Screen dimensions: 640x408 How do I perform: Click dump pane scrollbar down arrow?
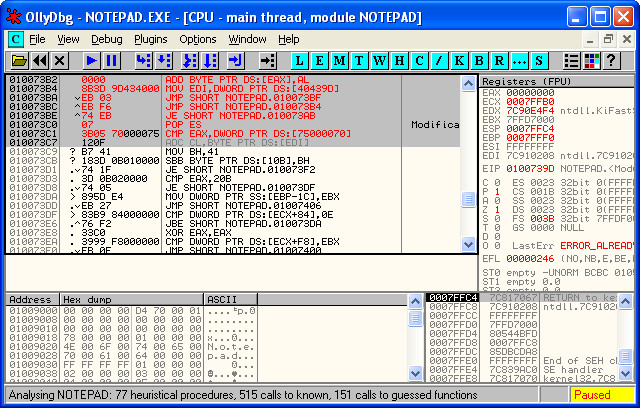click(x=415, y=373)
